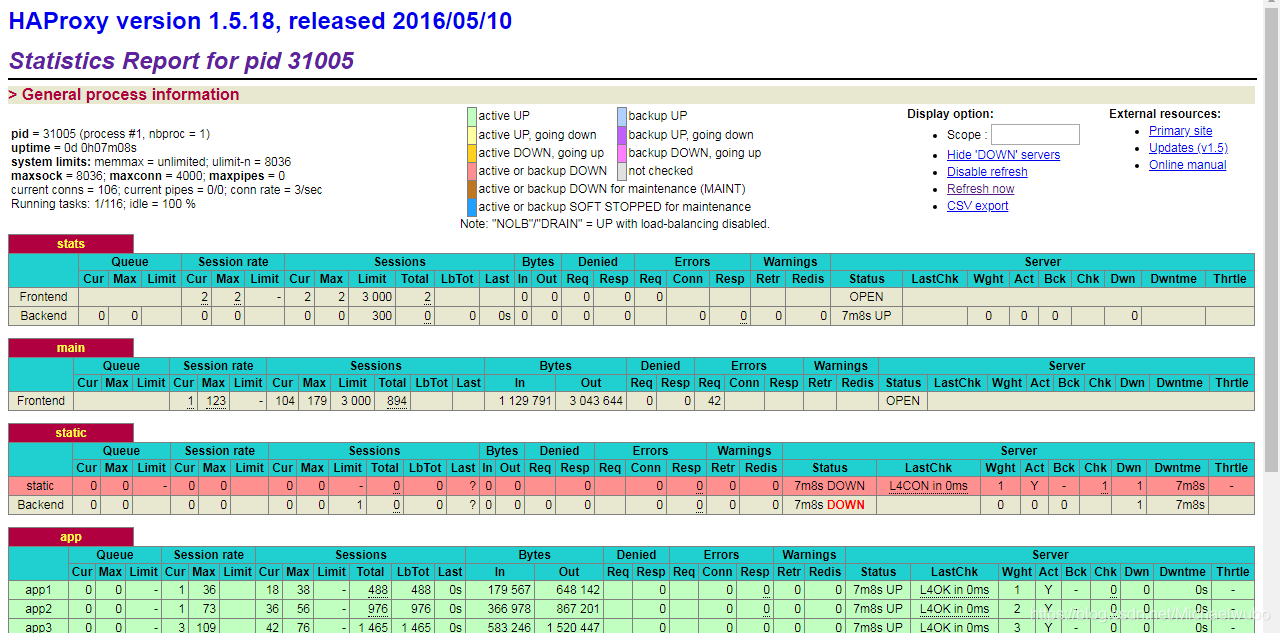Click the 'uptime = 0d 0h07m08s' line
Screen dimensions: 1280x633
pyautogui.click(x=74, y=148)
